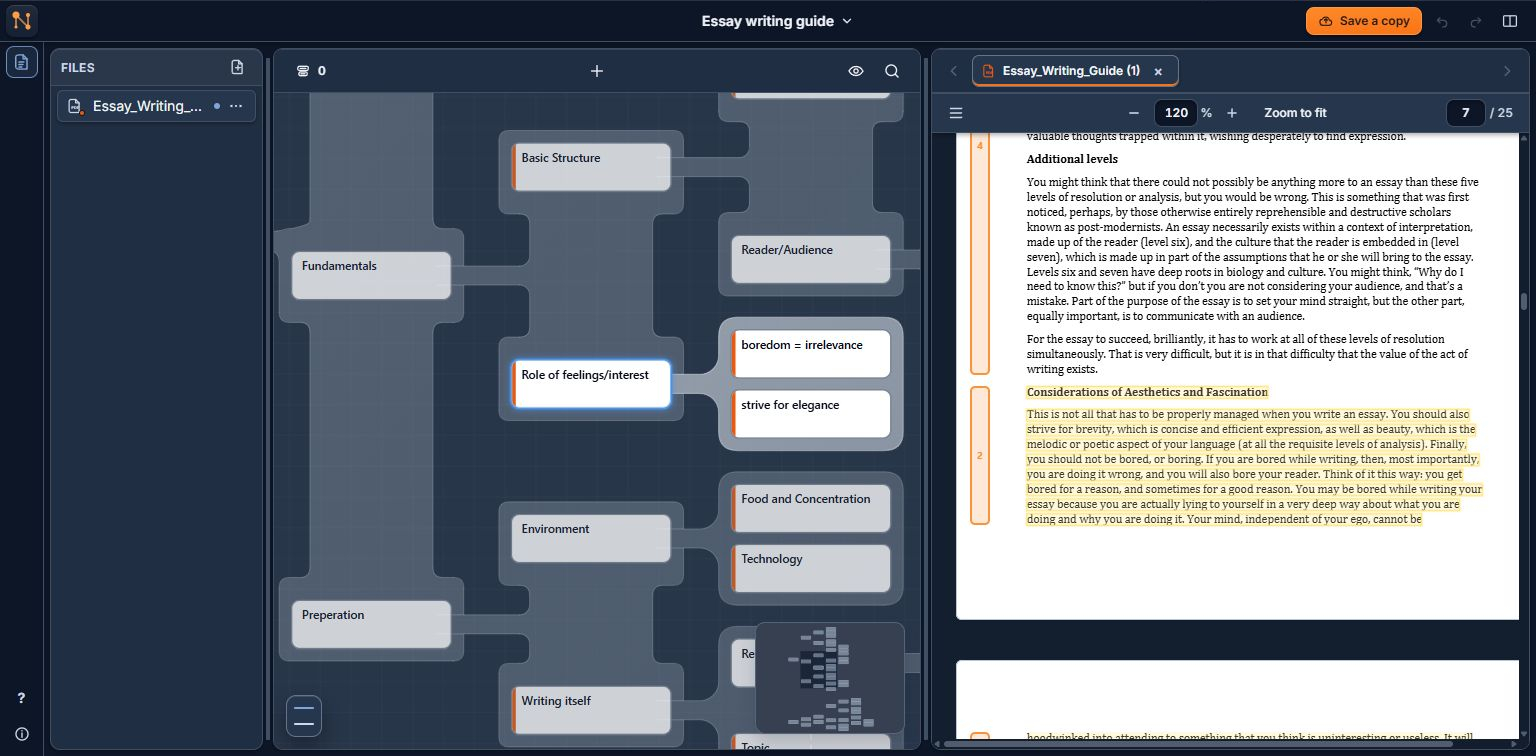This screenshot has width=1536, height=756.
Task: Select the boredom = irrelevance node
Action: pyautogui.click(x=811, y=354)
